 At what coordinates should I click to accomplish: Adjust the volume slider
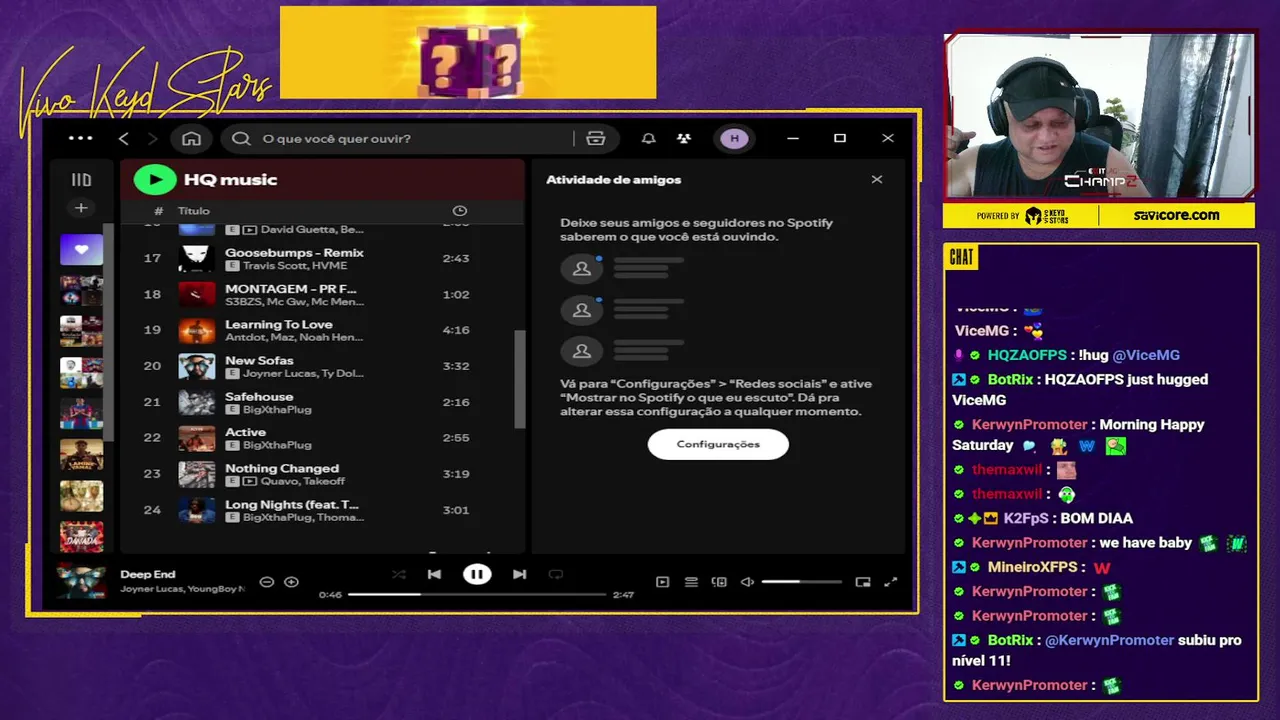pos(801,582)
